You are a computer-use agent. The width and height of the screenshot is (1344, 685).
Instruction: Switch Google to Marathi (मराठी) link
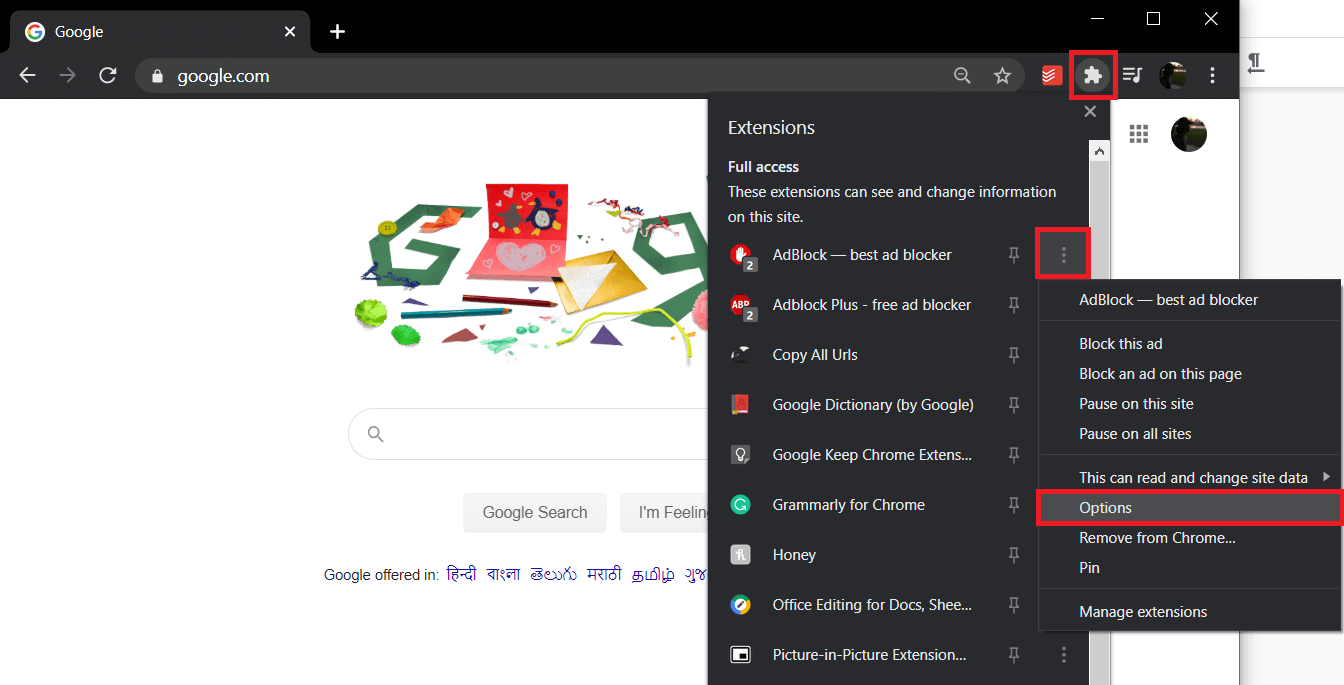604,575
